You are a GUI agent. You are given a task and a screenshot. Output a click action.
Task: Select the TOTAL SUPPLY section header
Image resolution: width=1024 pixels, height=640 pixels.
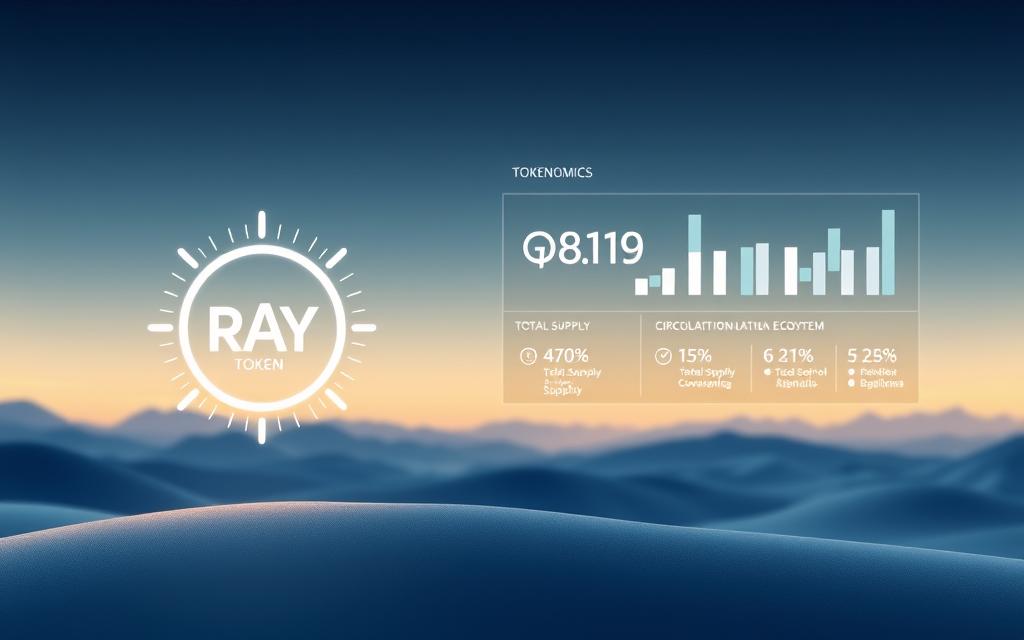tap(552, 326)
